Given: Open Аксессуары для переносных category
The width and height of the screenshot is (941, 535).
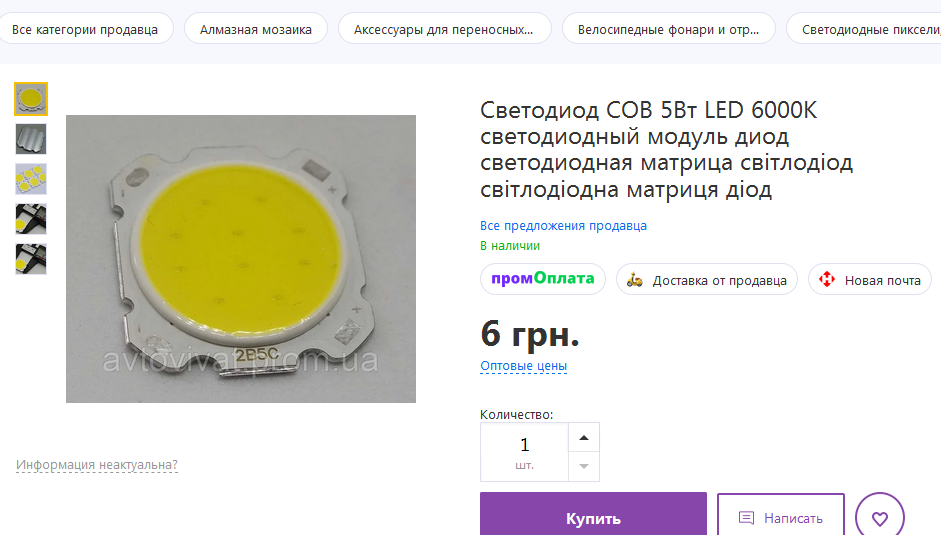Looking at the screenshot, I should click(444, 29).
